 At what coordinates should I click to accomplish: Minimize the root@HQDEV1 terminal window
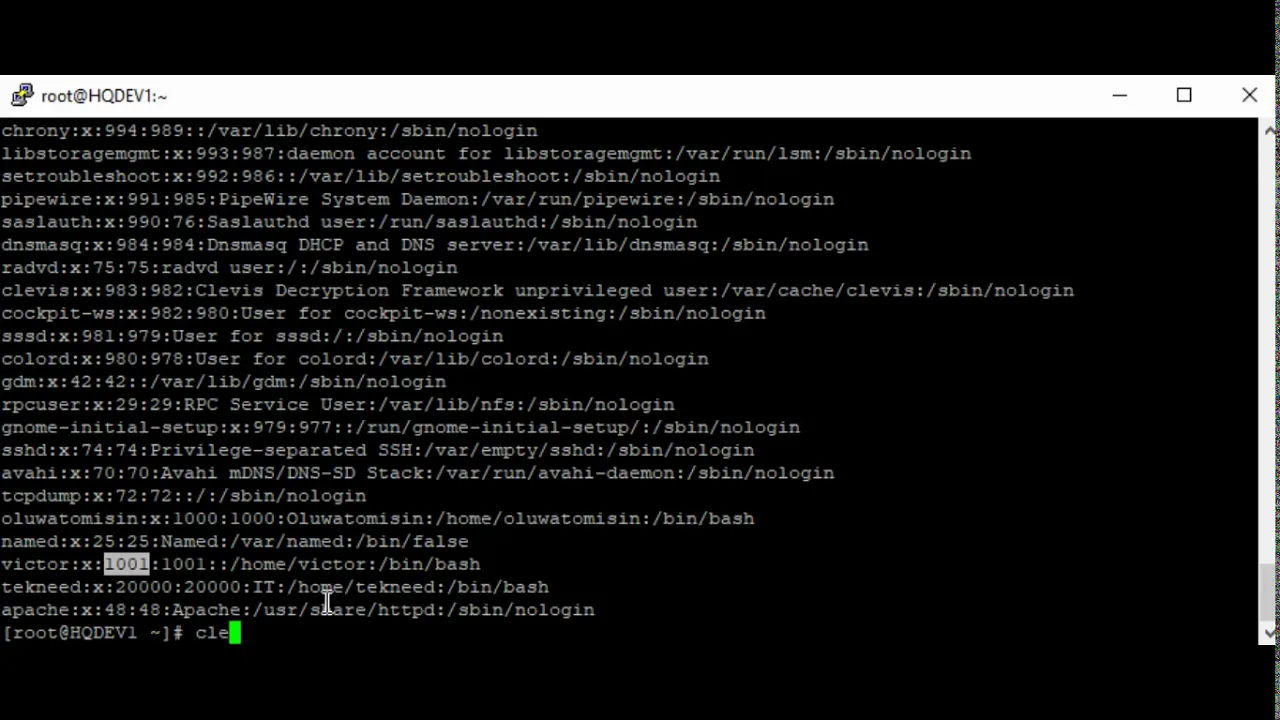1119,96
